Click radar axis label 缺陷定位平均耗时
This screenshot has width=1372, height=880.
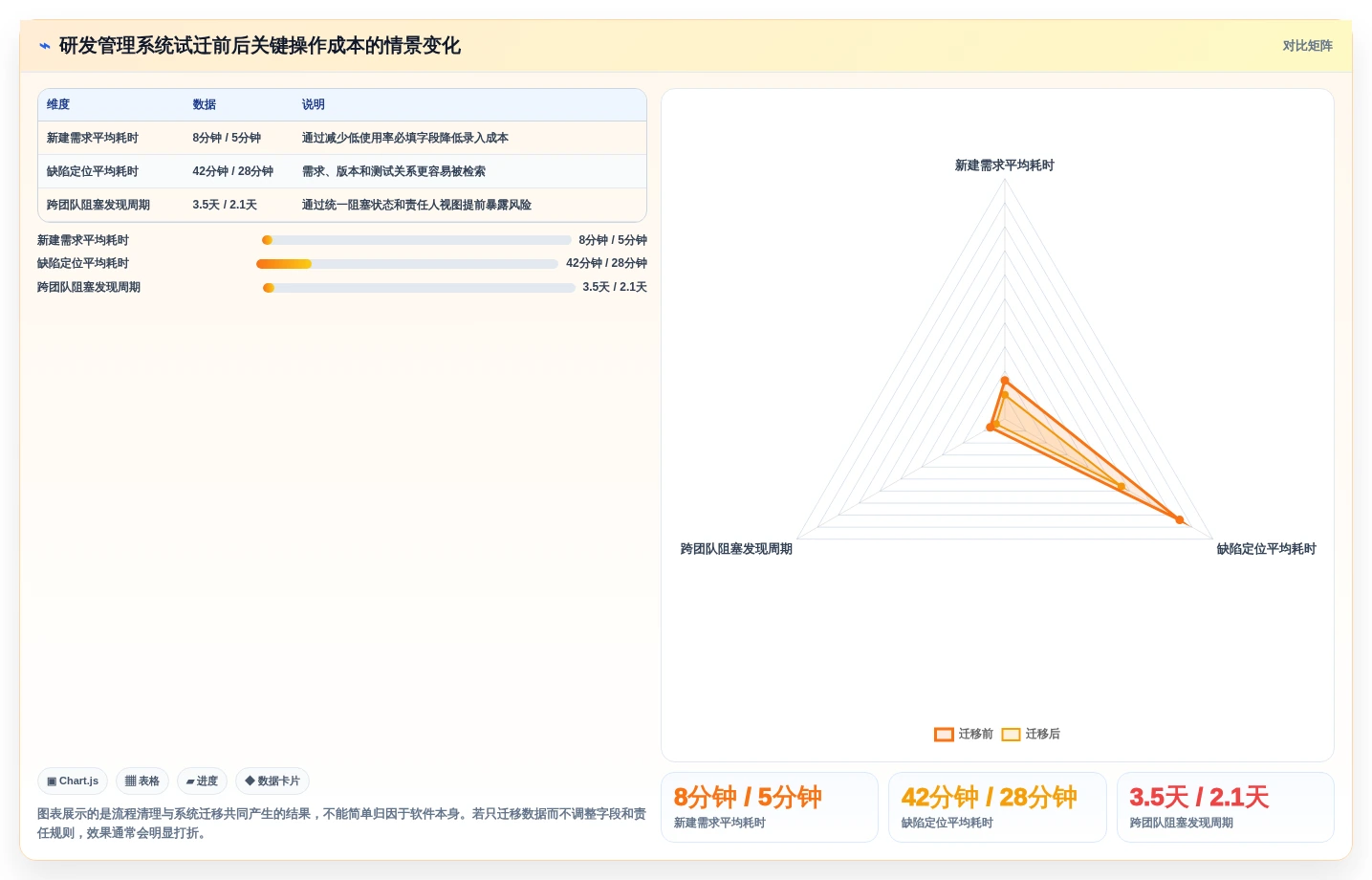(x=1266, y=549)
